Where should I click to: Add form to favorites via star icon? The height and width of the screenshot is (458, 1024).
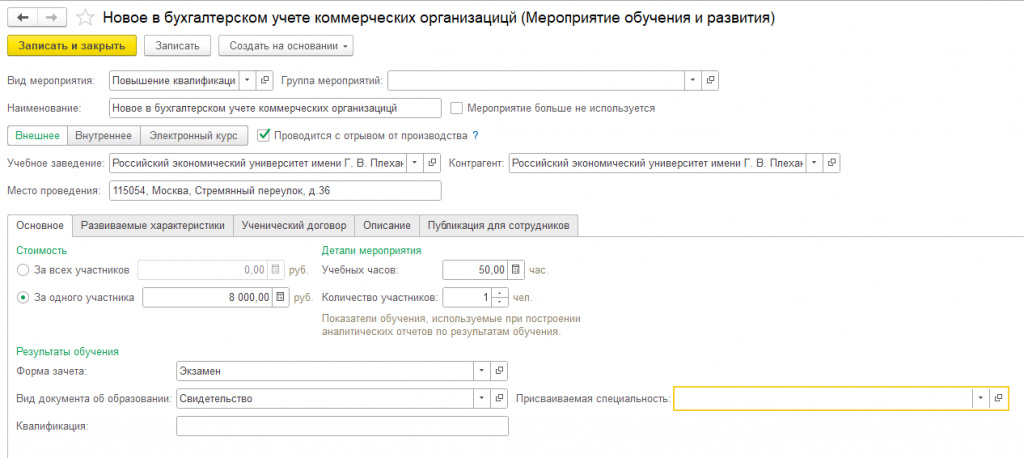click(86, 18)
